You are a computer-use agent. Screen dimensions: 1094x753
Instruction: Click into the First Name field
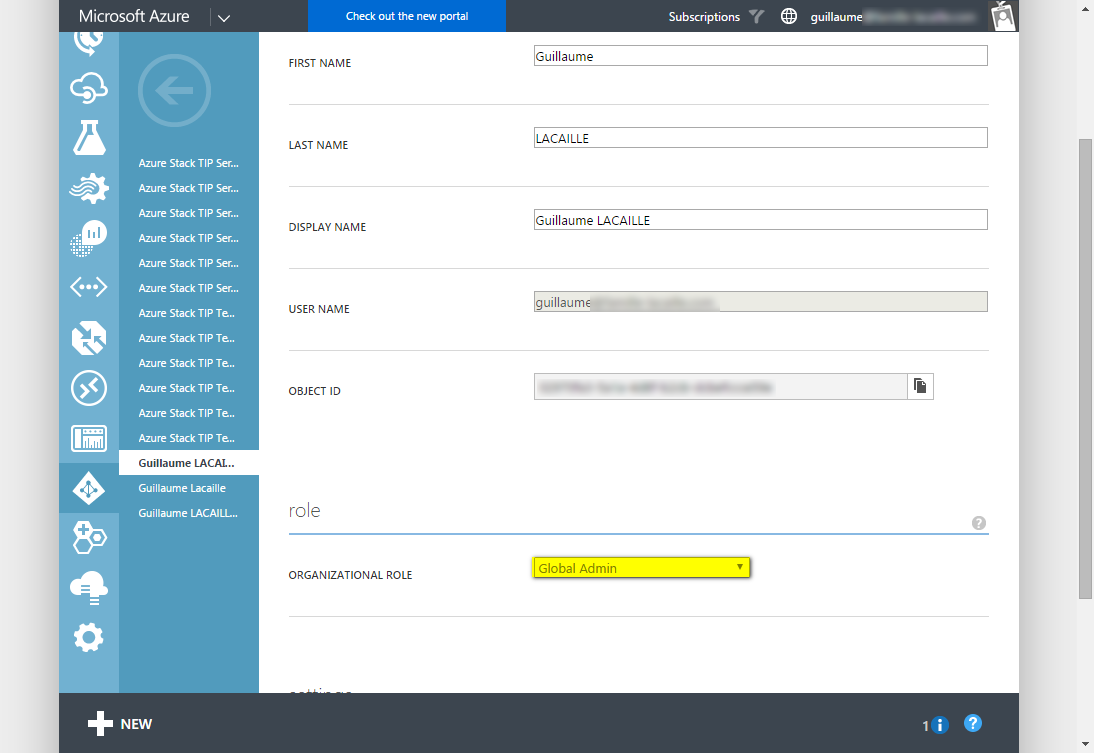point(760,56)
